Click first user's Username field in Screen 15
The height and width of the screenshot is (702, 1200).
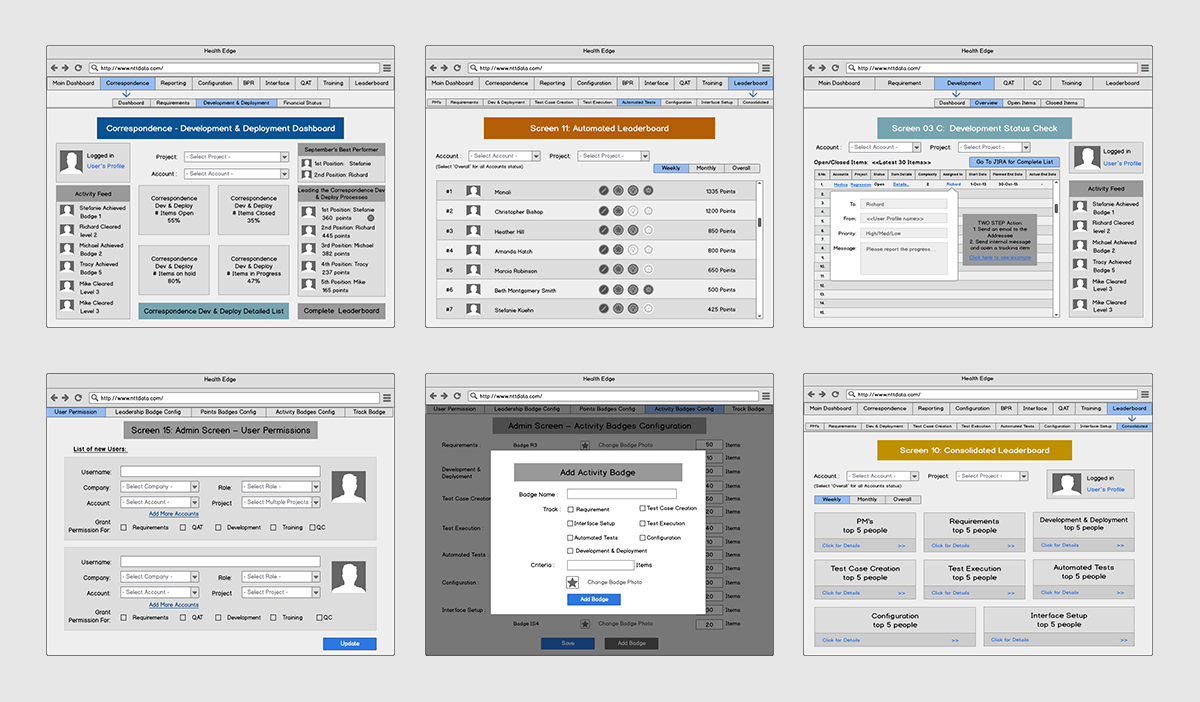point(220,471)
